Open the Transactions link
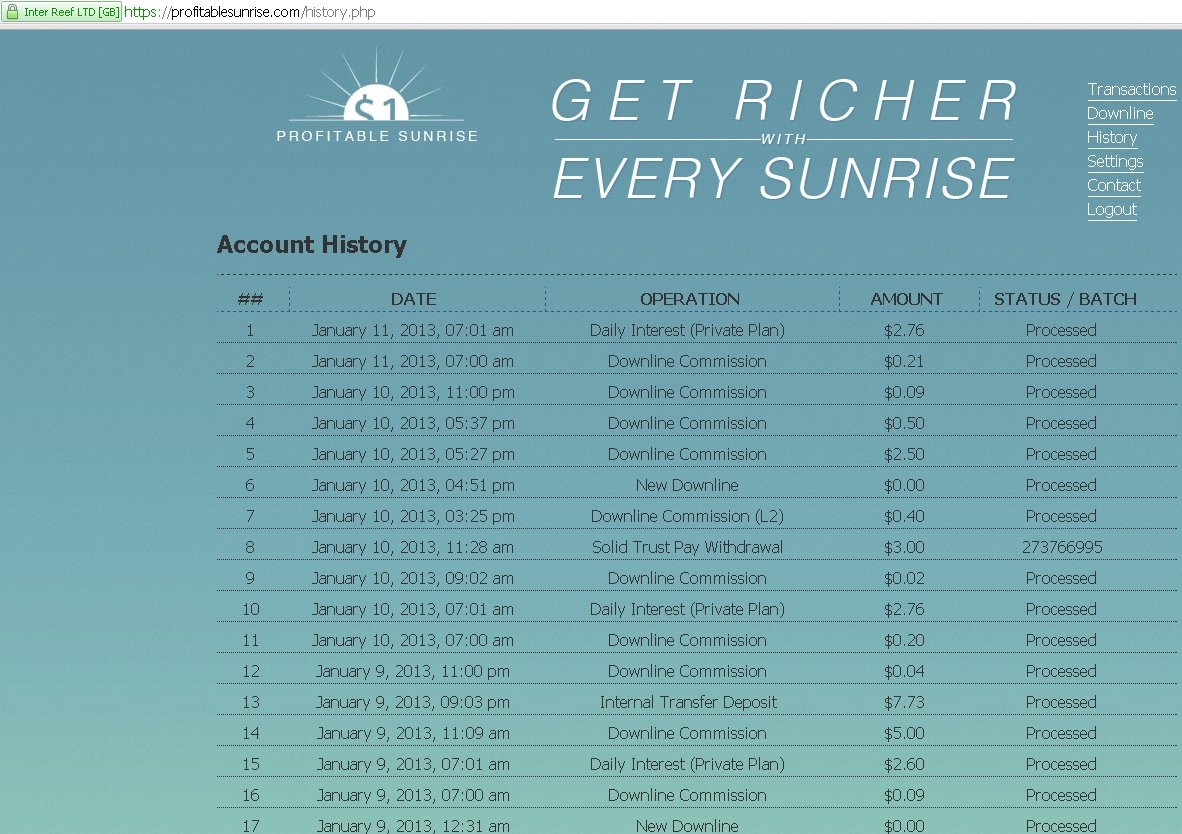This screenshot has width=1182, height=834. pos(1131,90)
